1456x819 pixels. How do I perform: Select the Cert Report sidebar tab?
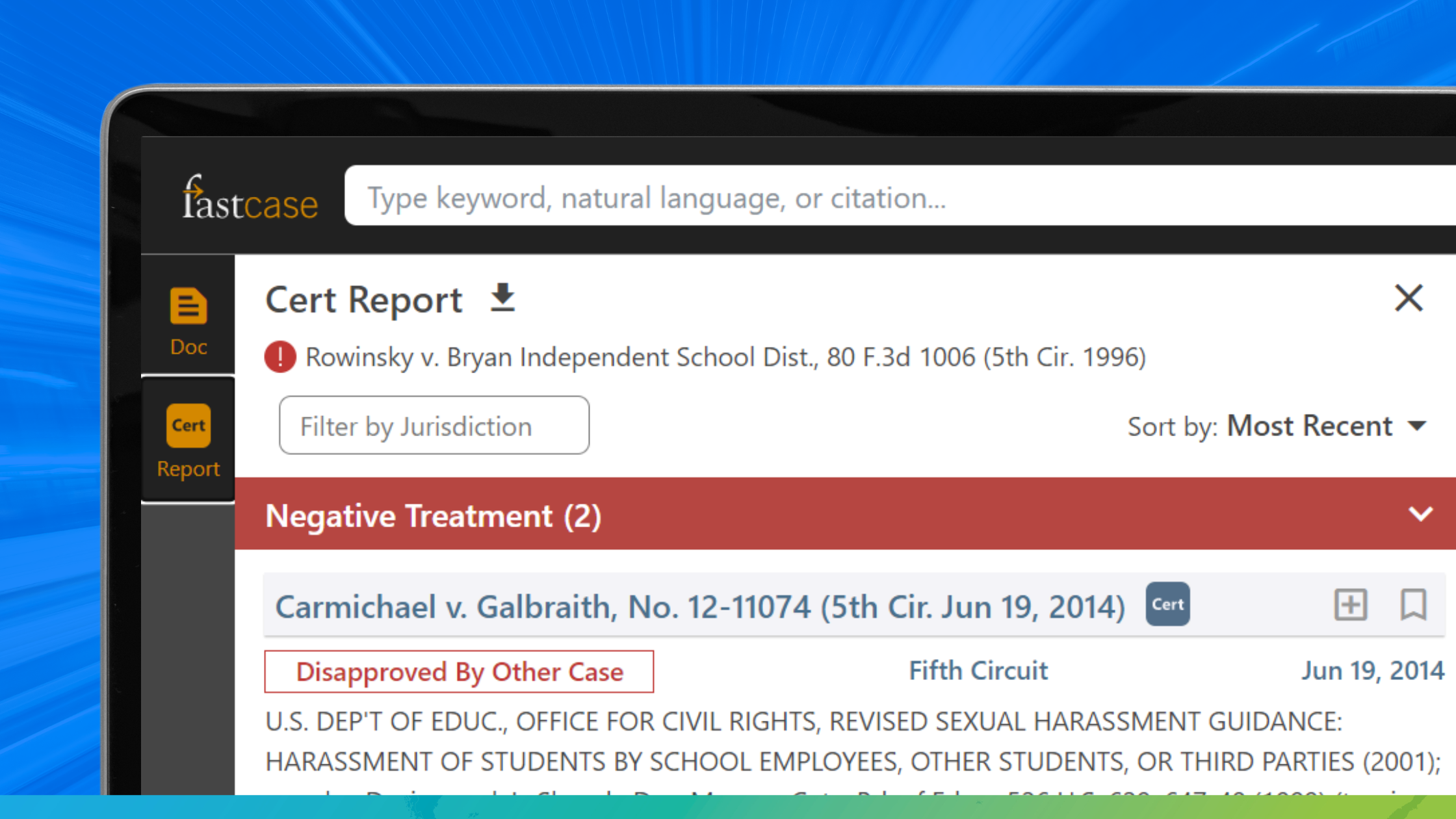coord(188,441)
